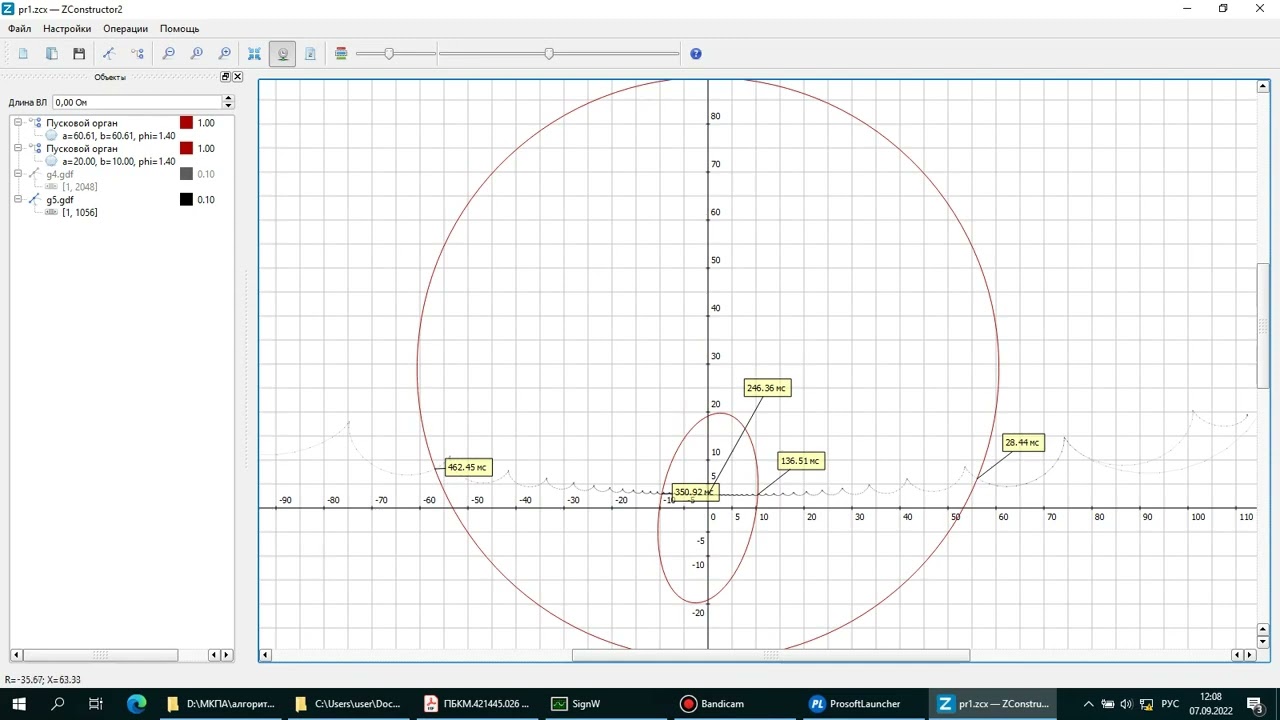Click the 0.10 width value of g5.gdf
The height and width of the screenshot is (720, 1280).
[206, 200]
